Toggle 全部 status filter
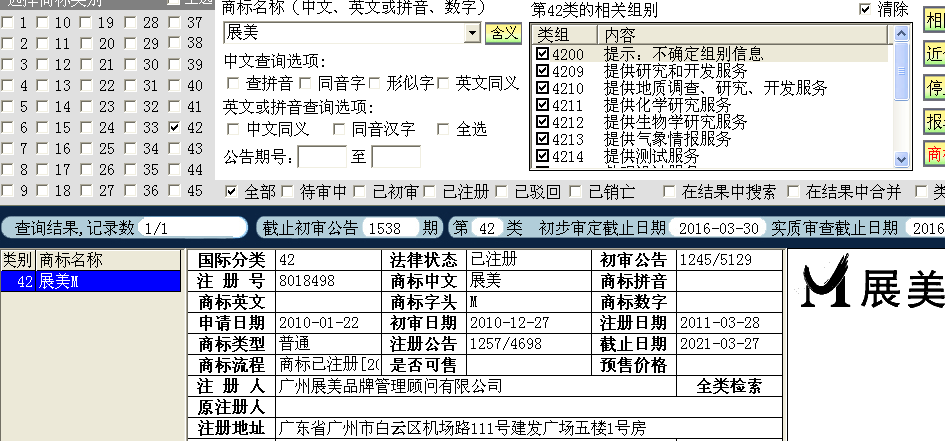The width and height of the screenshot is (945, 441). pyautogui.click(x=231, y=192)
